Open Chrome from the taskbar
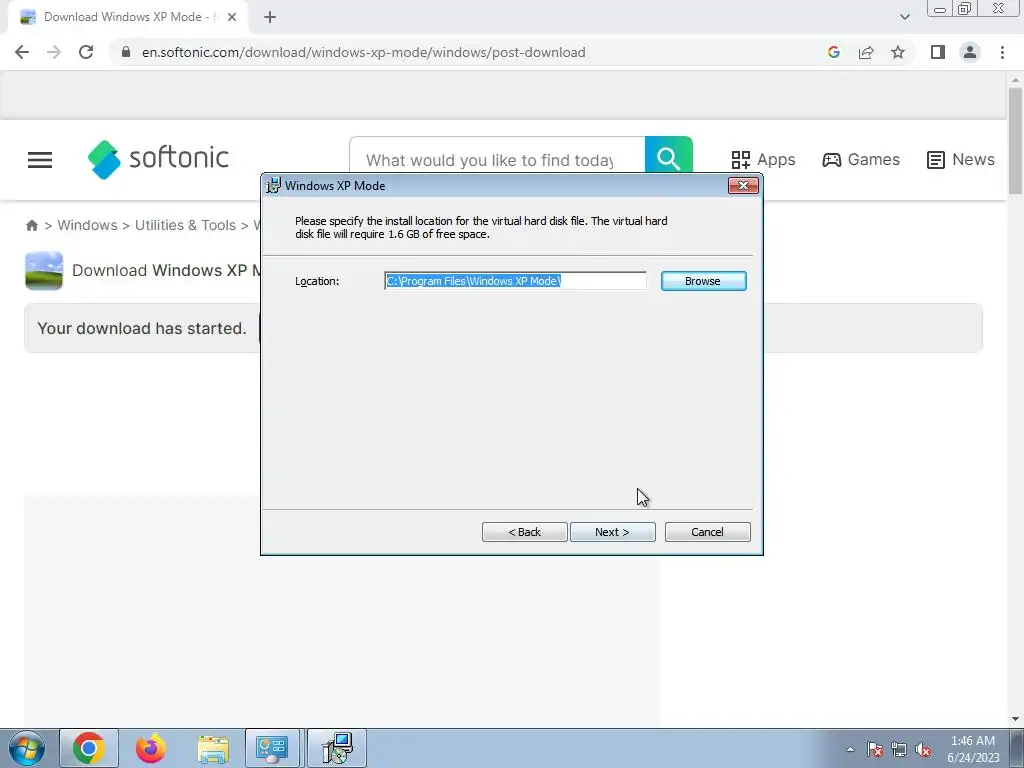The image size is (1024, 768). 89,748
